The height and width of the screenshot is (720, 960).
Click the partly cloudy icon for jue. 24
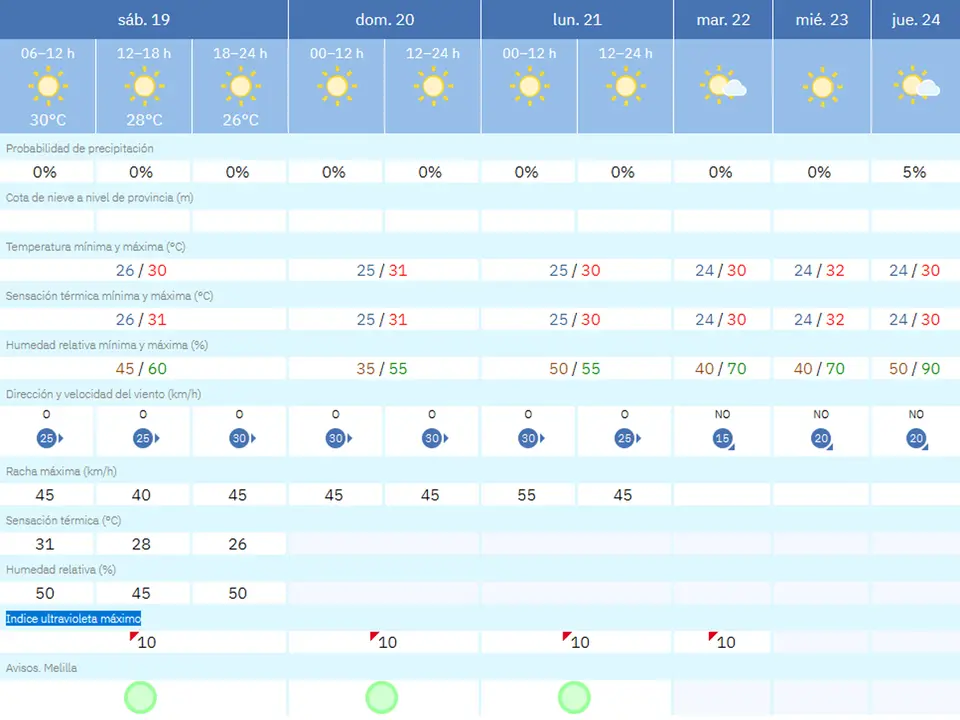pos(917,85)
